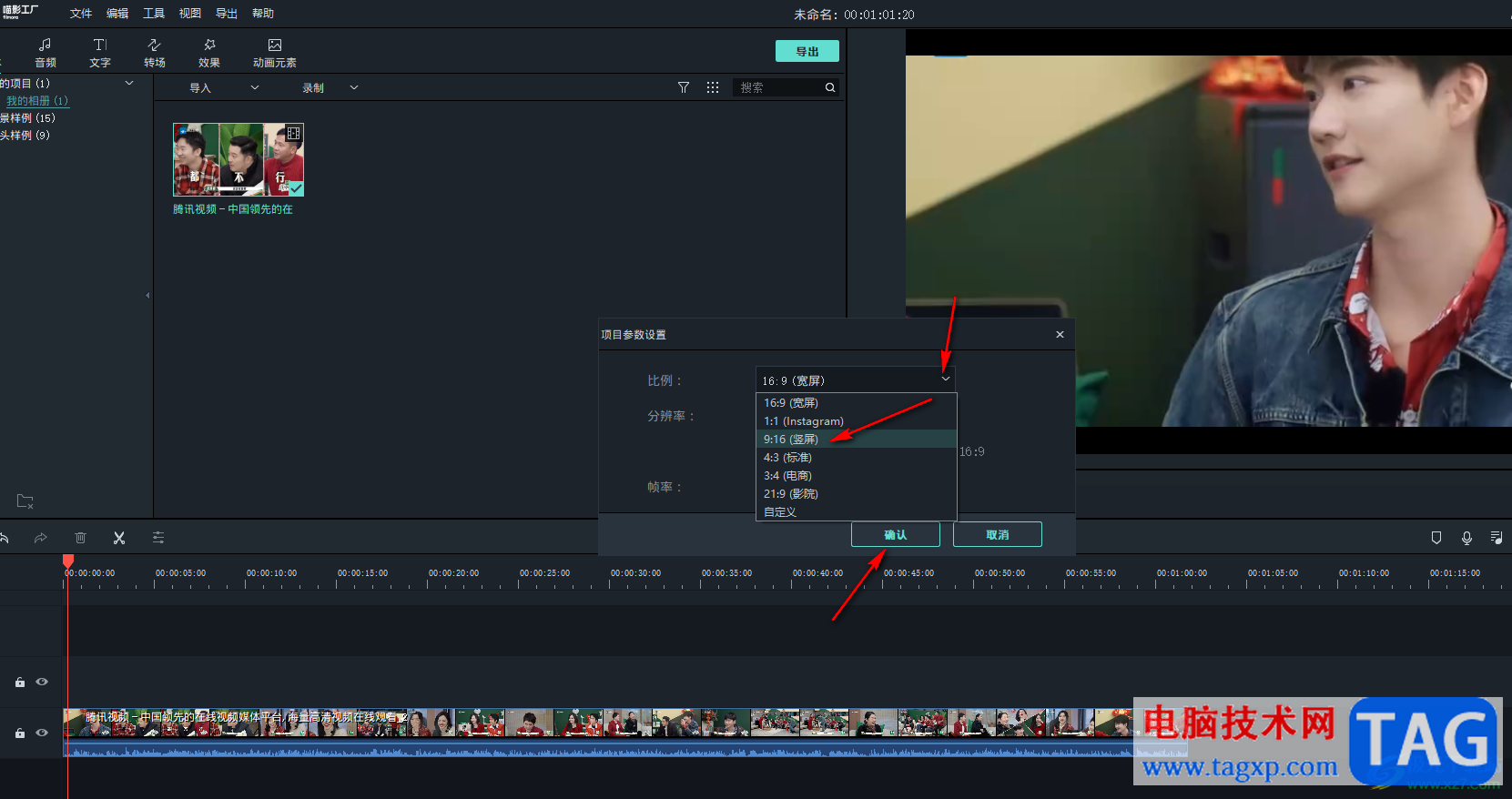Open the 动画元素 (Elements) icon
1512x799 pixels.
[x=275, y=45]
